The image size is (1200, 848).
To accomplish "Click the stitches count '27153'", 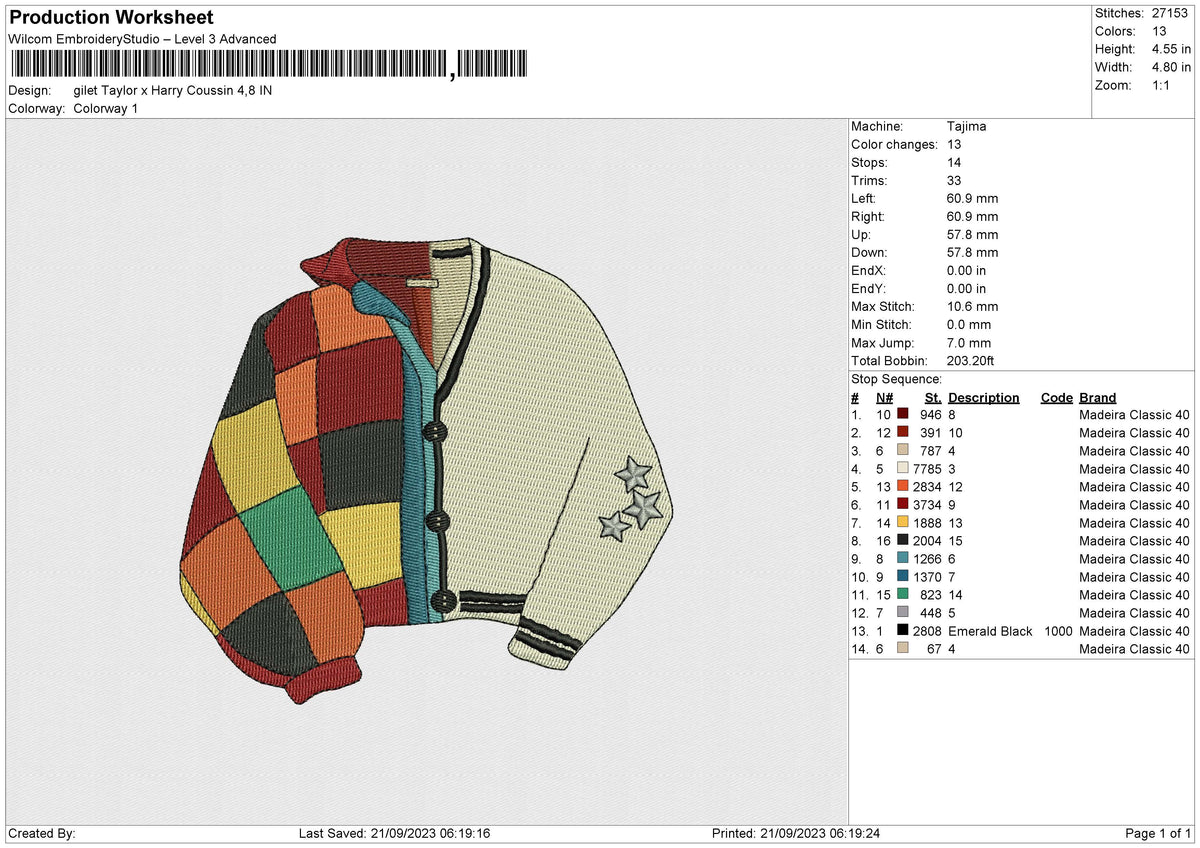I will tap(1170, 13).
